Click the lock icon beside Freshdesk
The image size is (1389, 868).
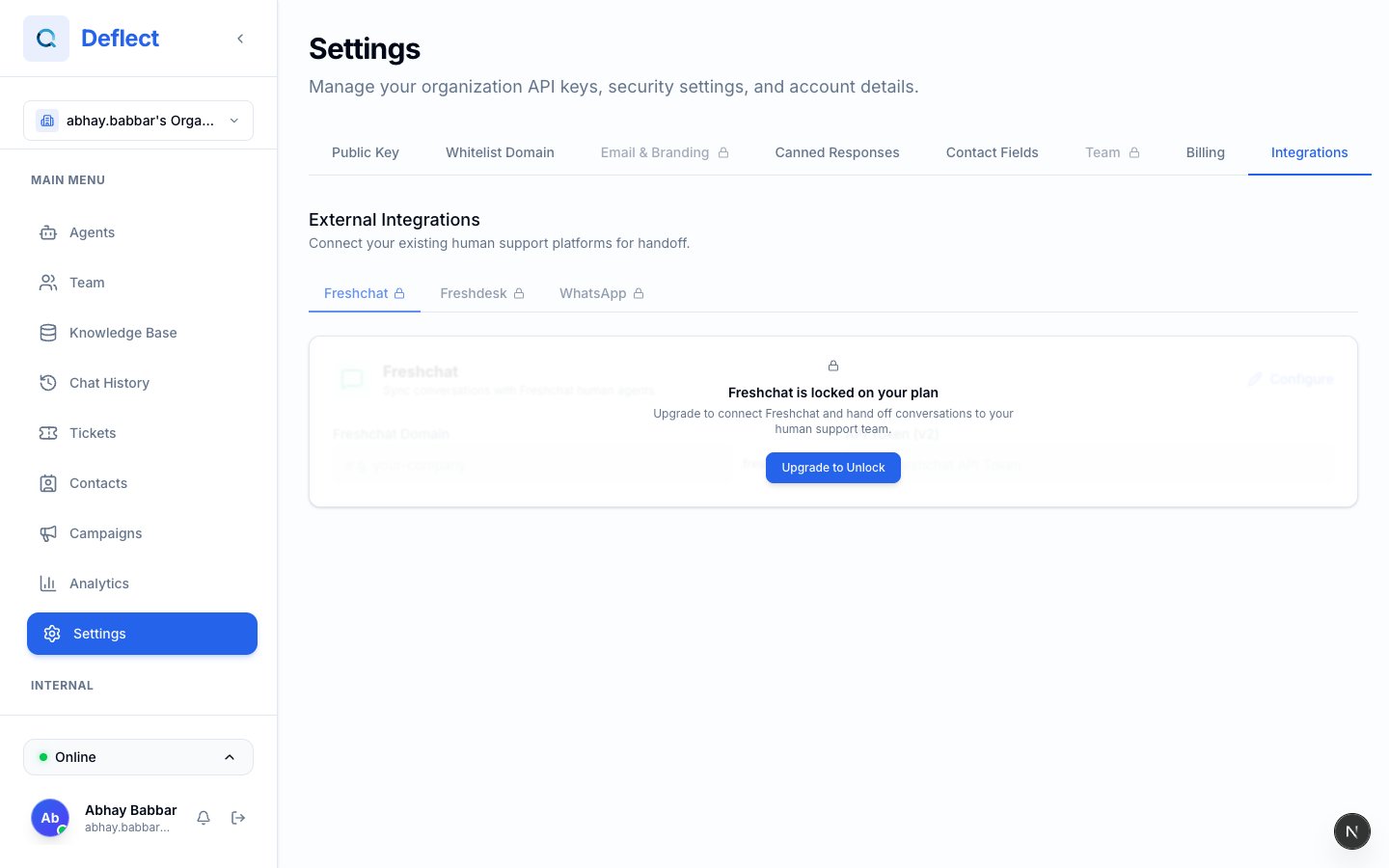519,293
